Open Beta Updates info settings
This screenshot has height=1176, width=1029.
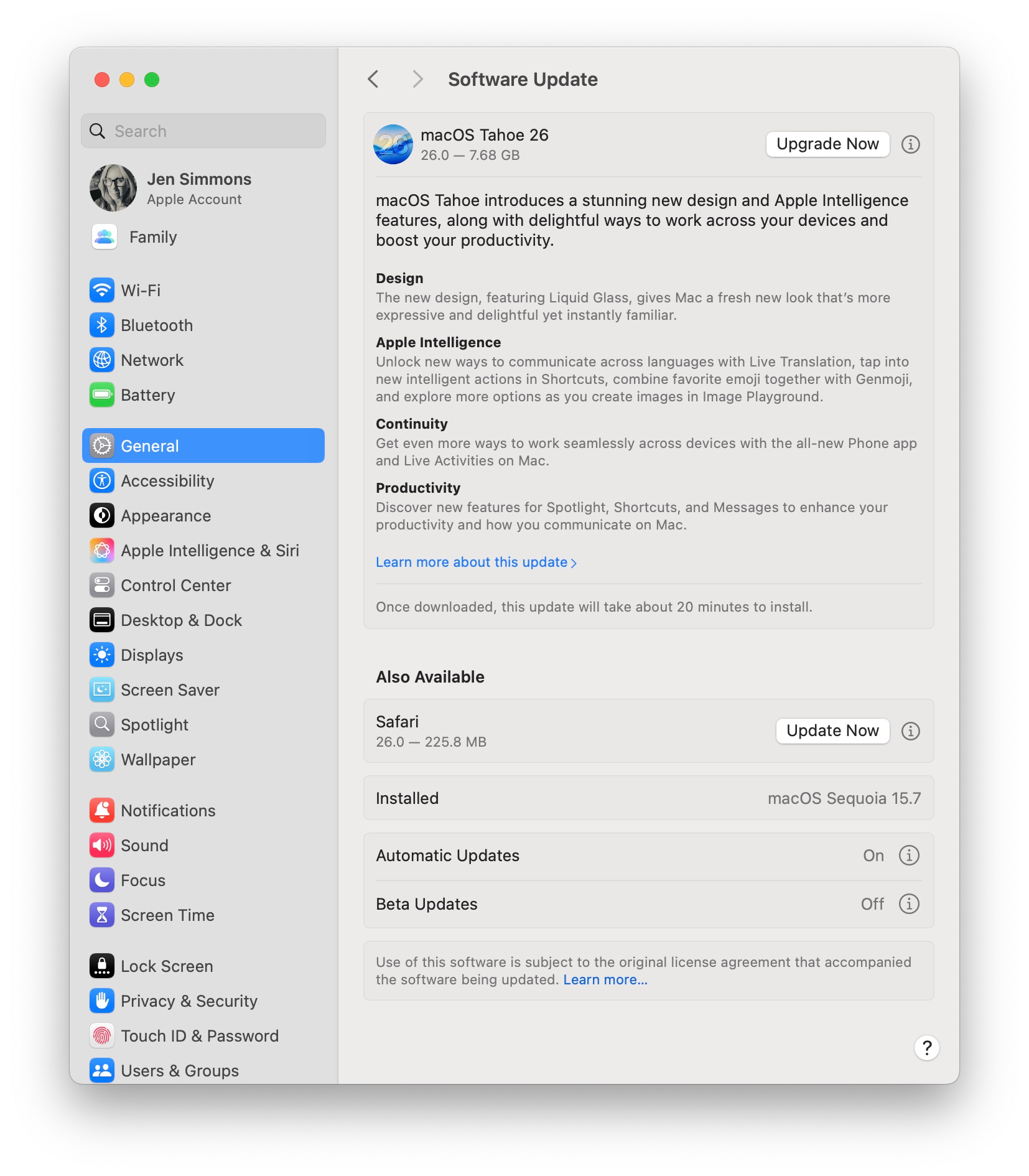pos(909,903)
